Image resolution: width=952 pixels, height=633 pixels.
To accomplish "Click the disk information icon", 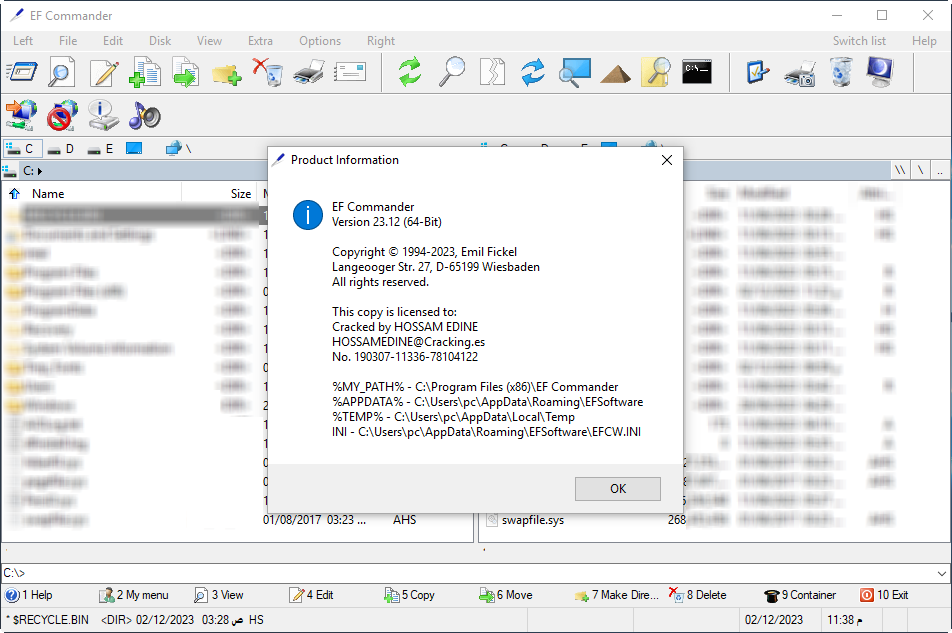I will tap(103, 115).
